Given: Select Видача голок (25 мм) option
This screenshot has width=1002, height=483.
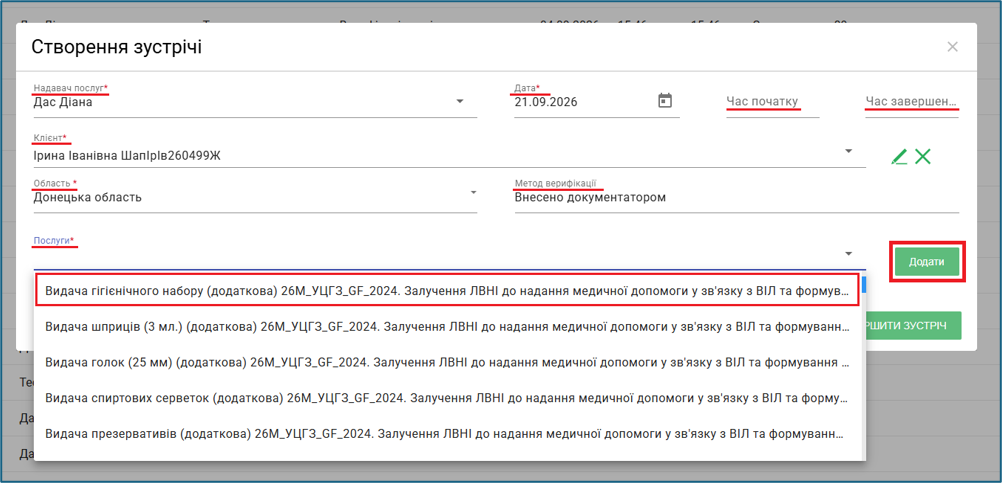Looking at the screenshot, I should pos(447,362).
